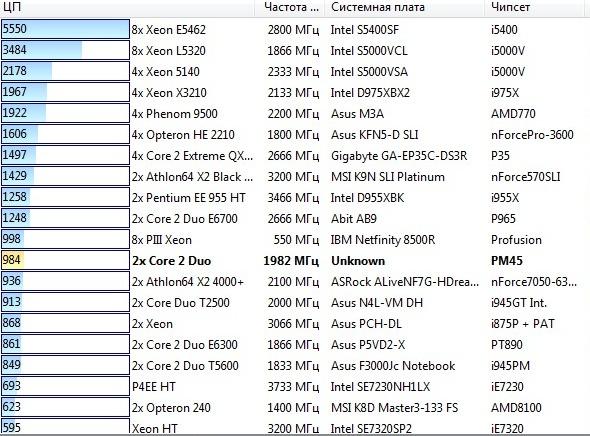590x436 pixels.
Task: Click the 4x Xeon X3210 entry
Action: [169, 93]
